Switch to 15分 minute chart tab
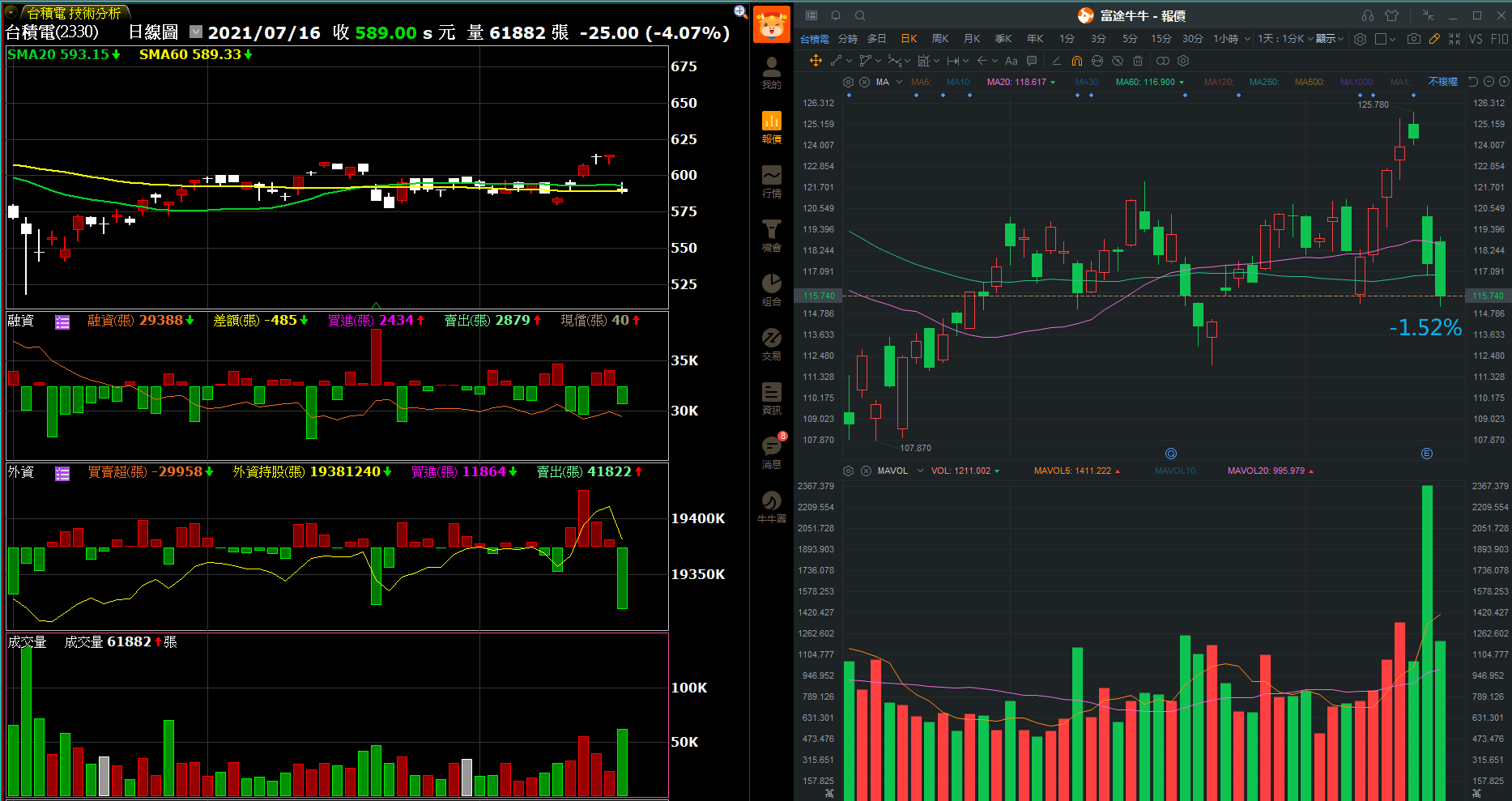This screenshot has width=1512, height=801. pos(1161,39)
